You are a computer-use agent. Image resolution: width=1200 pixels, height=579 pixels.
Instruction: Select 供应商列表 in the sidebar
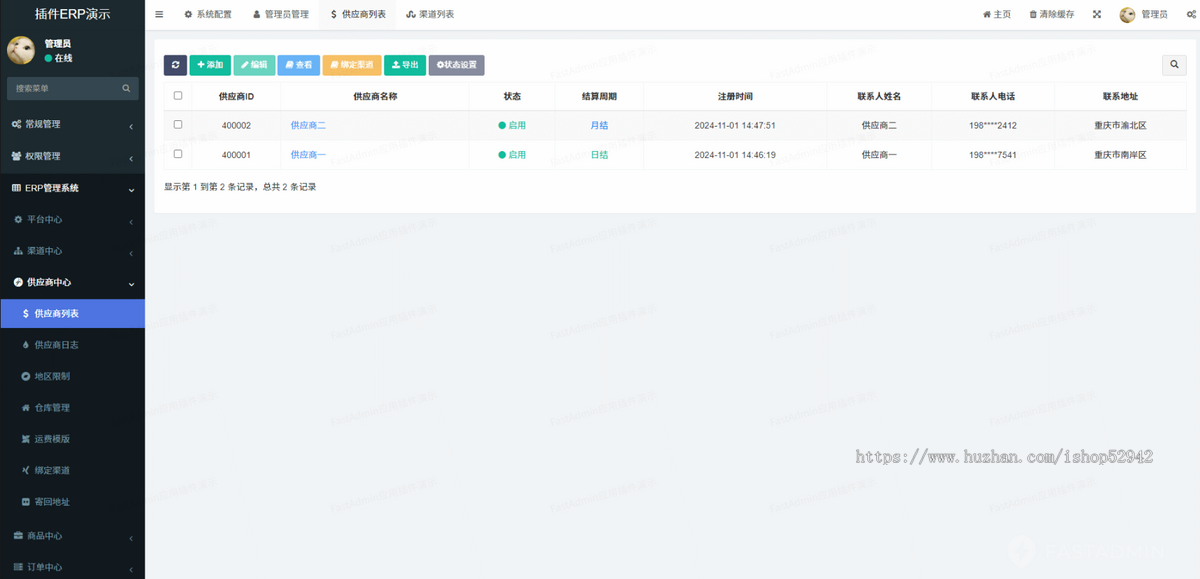point(72,314)
